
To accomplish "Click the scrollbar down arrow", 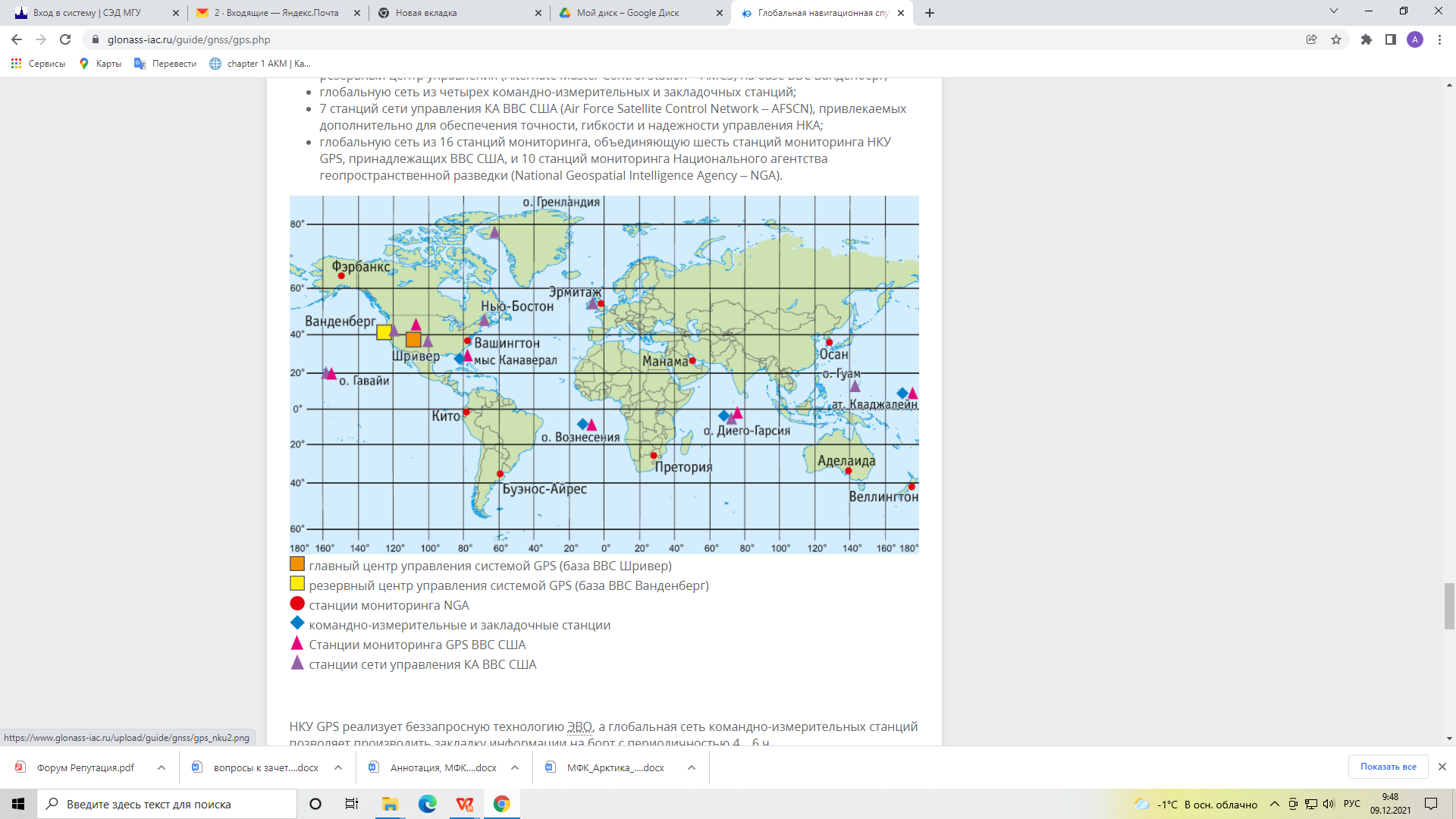I will coord(1449,739).
